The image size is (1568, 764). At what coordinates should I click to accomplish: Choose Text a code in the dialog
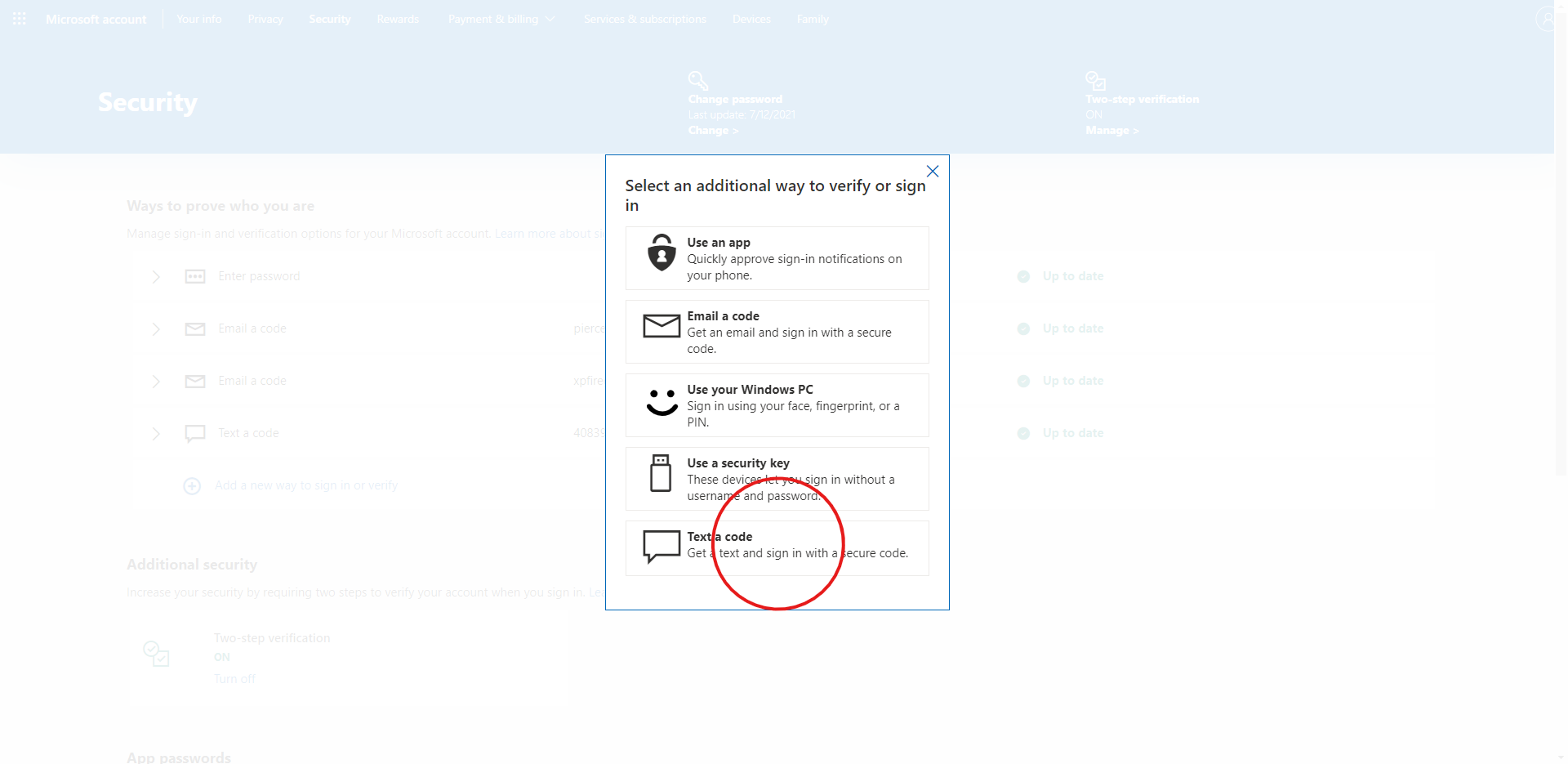(x=777, y=548)
